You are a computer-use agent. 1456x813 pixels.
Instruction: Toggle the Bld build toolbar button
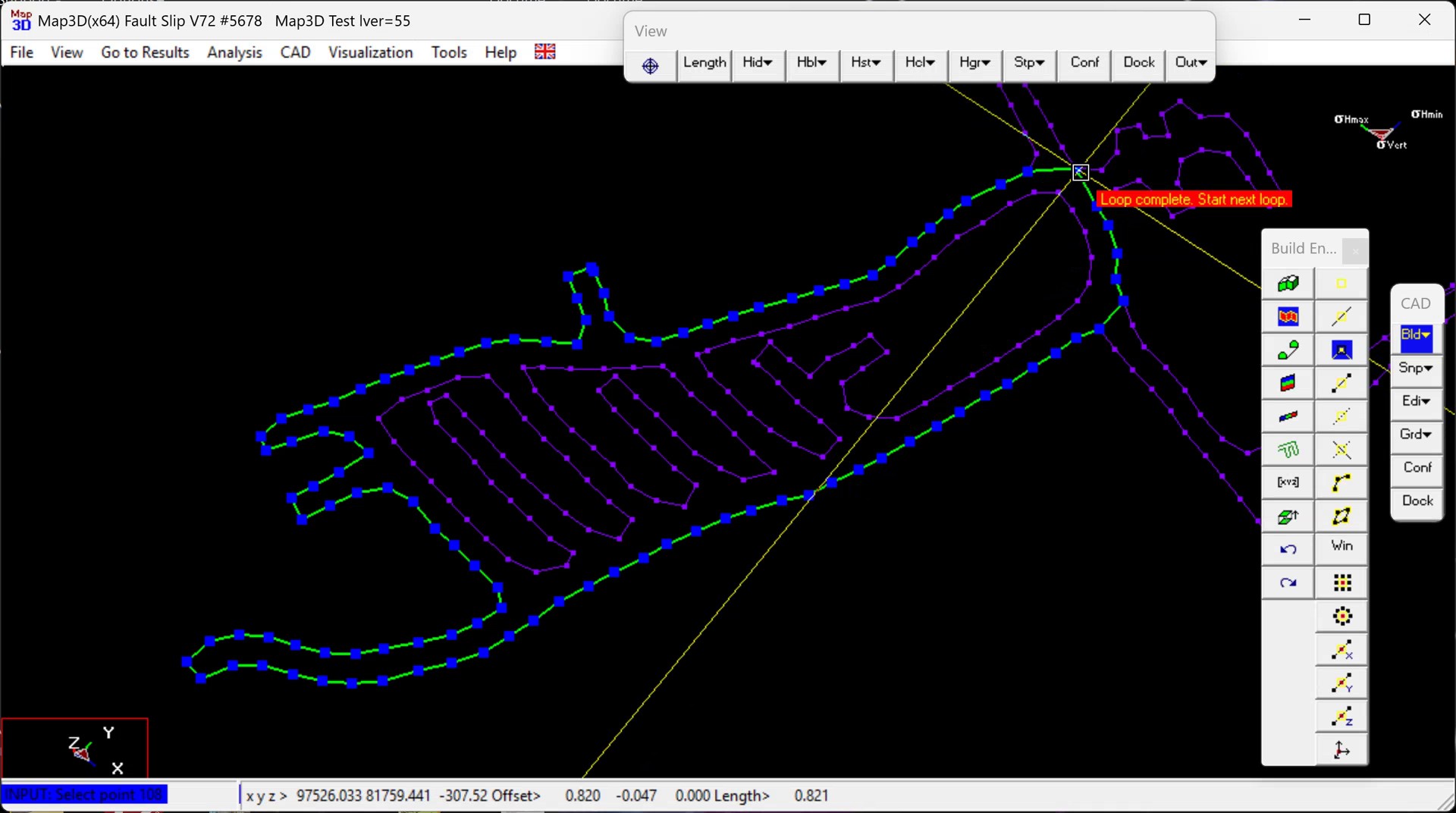click(1415, 335)
